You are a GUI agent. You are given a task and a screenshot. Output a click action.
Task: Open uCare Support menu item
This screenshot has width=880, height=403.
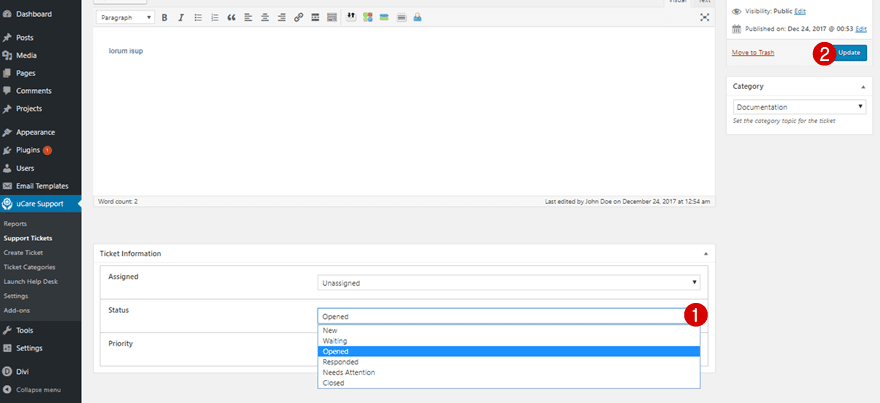tap(40, 204)
